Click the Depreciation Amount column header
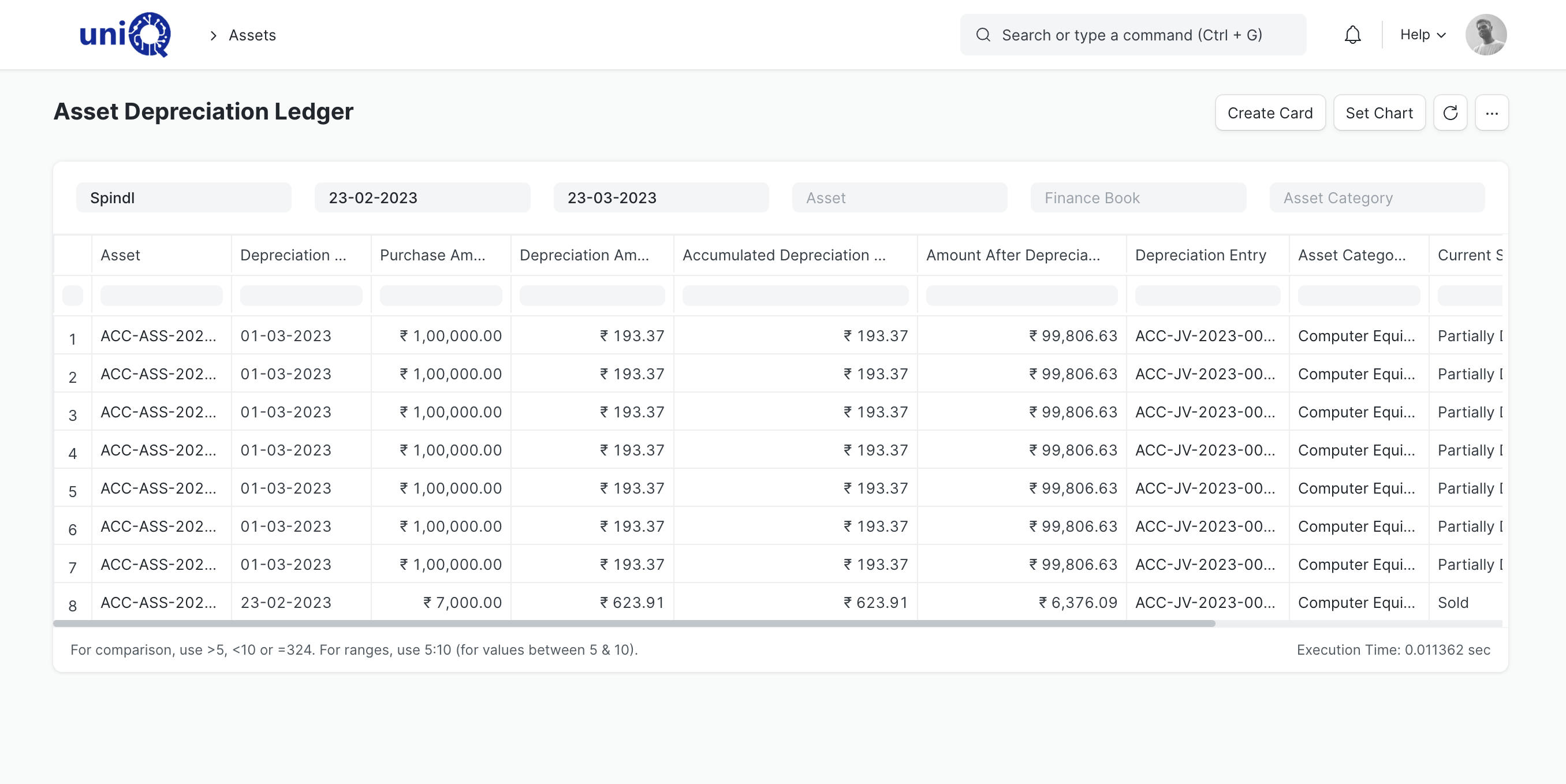The height and width of the screenshot is (784, 1566). tap(592, 255)
